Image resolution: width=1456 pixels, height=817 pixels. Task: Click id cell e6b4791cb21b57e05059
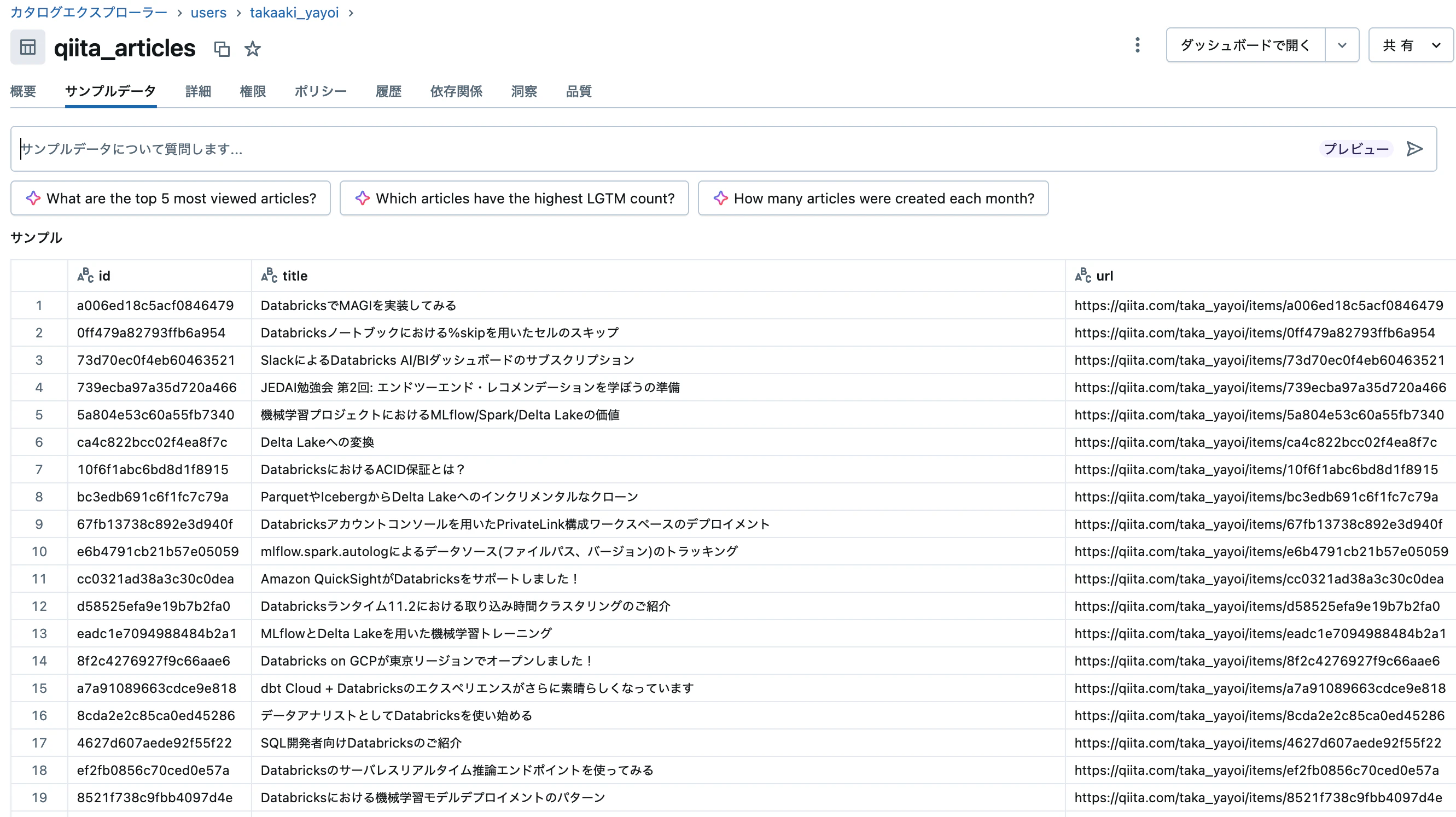[x=158, y=551]
